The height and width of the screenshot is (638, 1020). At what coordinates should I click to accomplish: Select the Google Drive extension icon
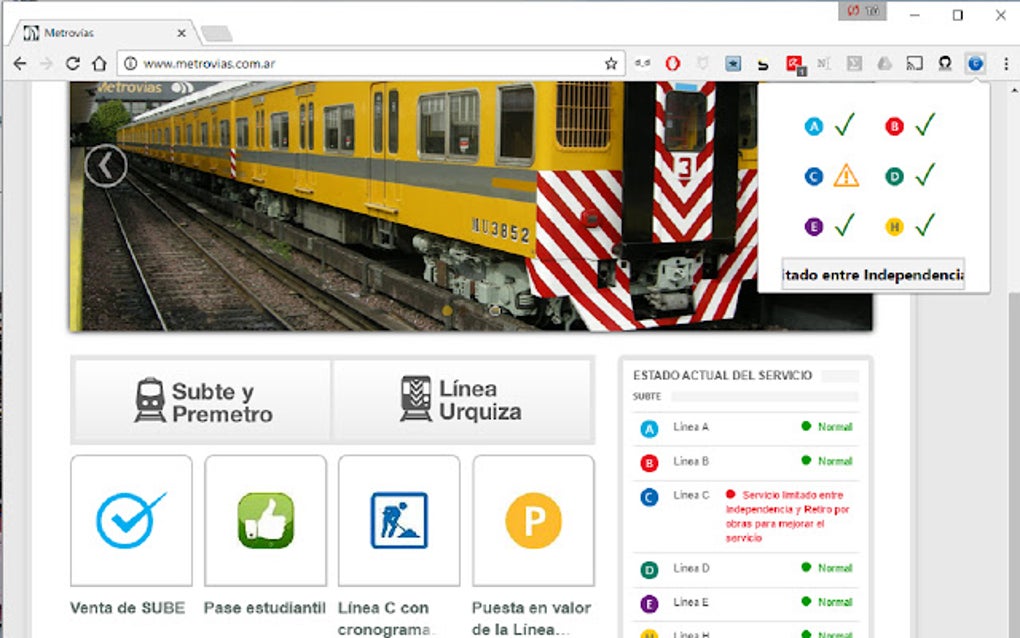click(883, 62)
